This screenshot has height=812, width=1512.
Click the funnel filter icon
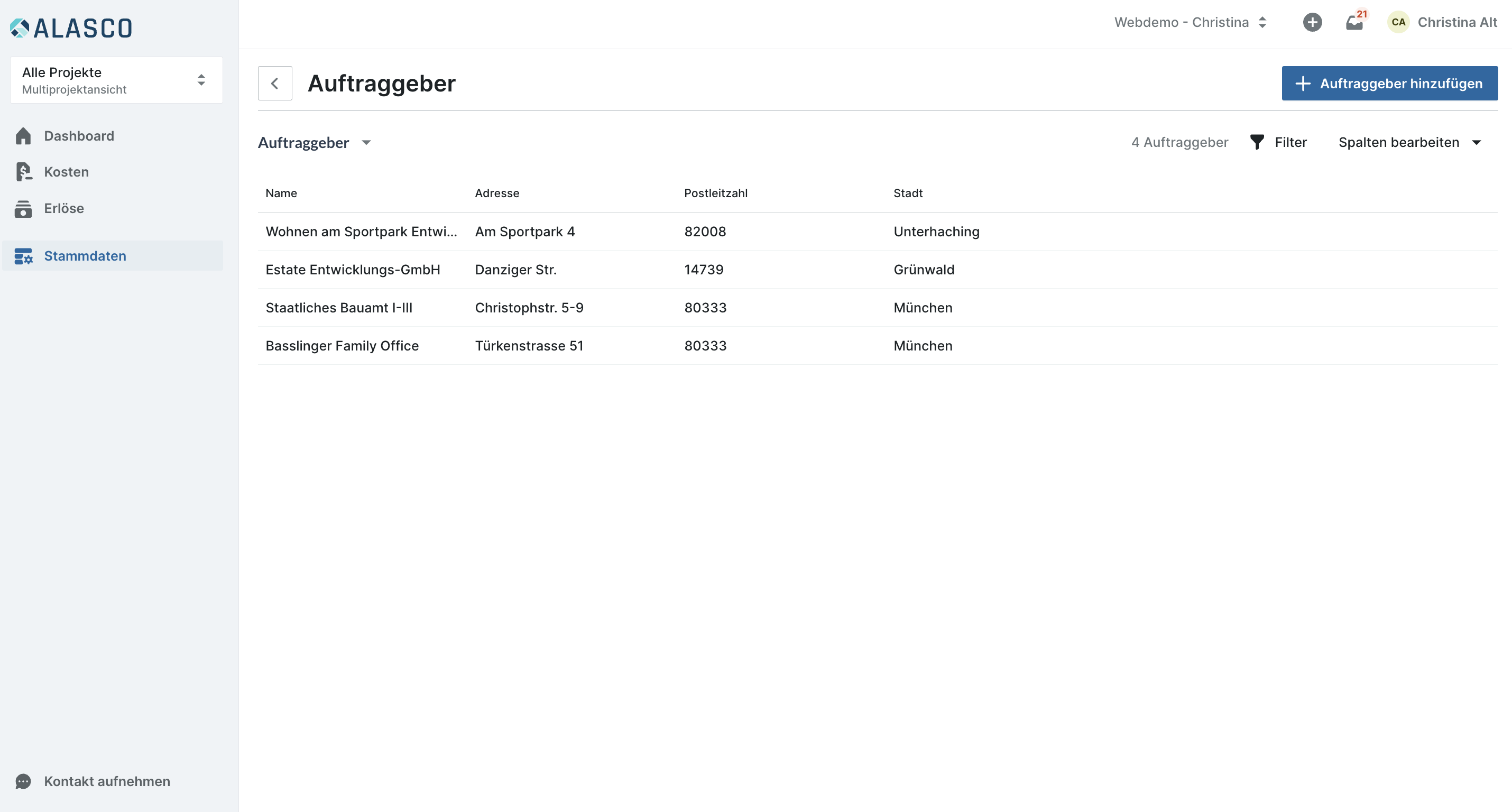click(1257, 142)
